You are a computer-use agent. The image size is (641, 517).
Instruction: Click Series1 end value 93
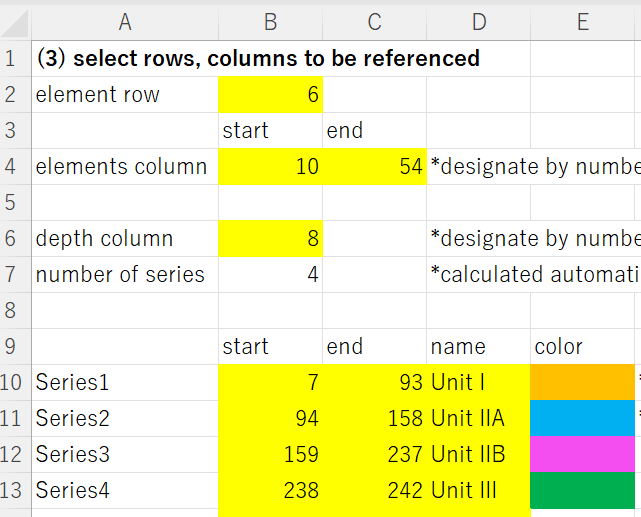(374, 382)
